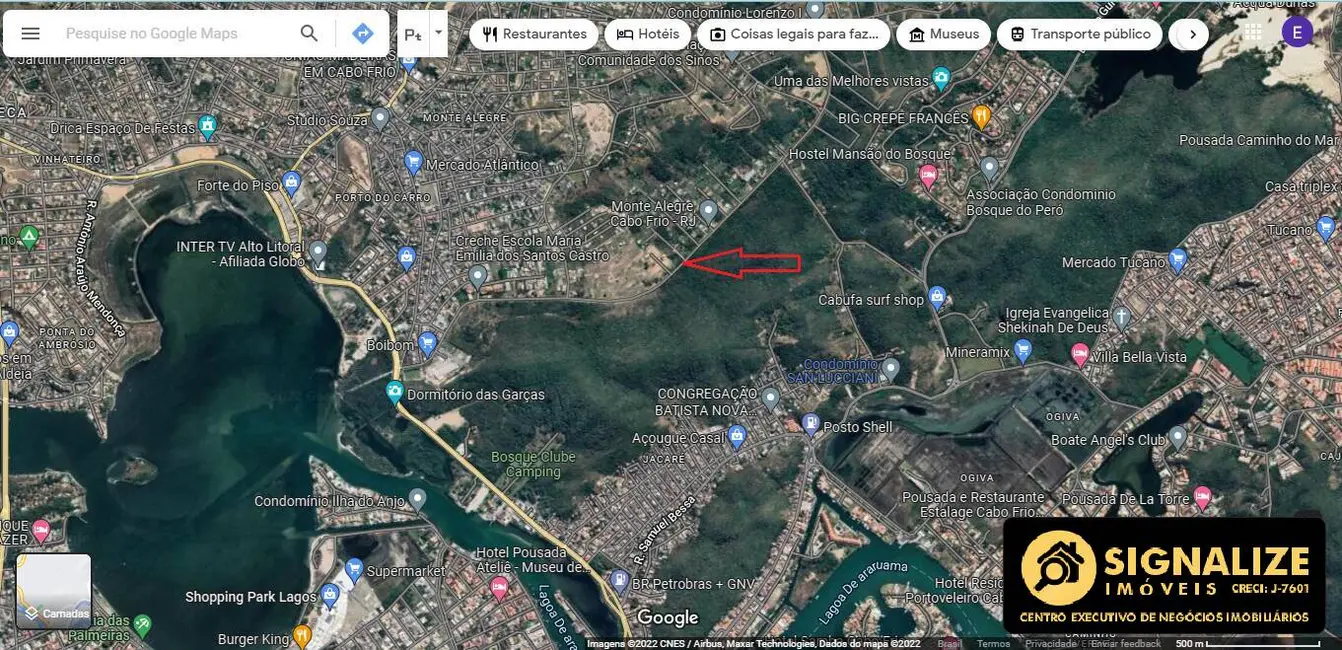Open directions with the blue arrow icon

coord(362,32)
